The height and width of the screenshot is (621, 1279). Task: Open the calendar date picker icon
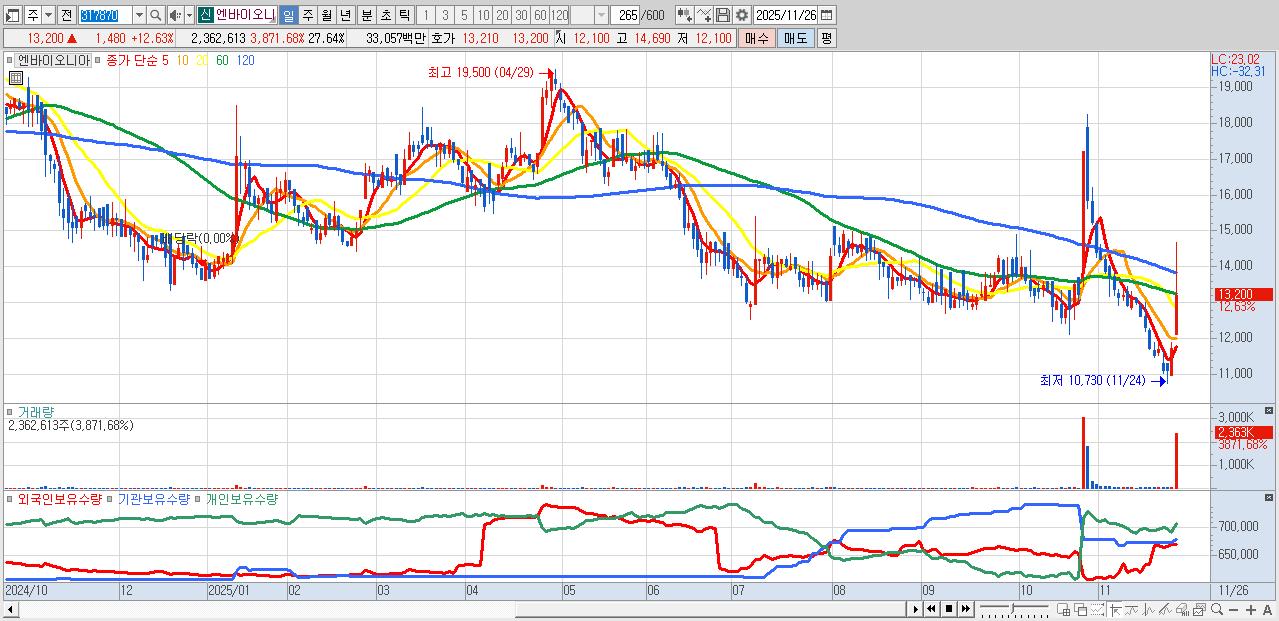[826, 15]
